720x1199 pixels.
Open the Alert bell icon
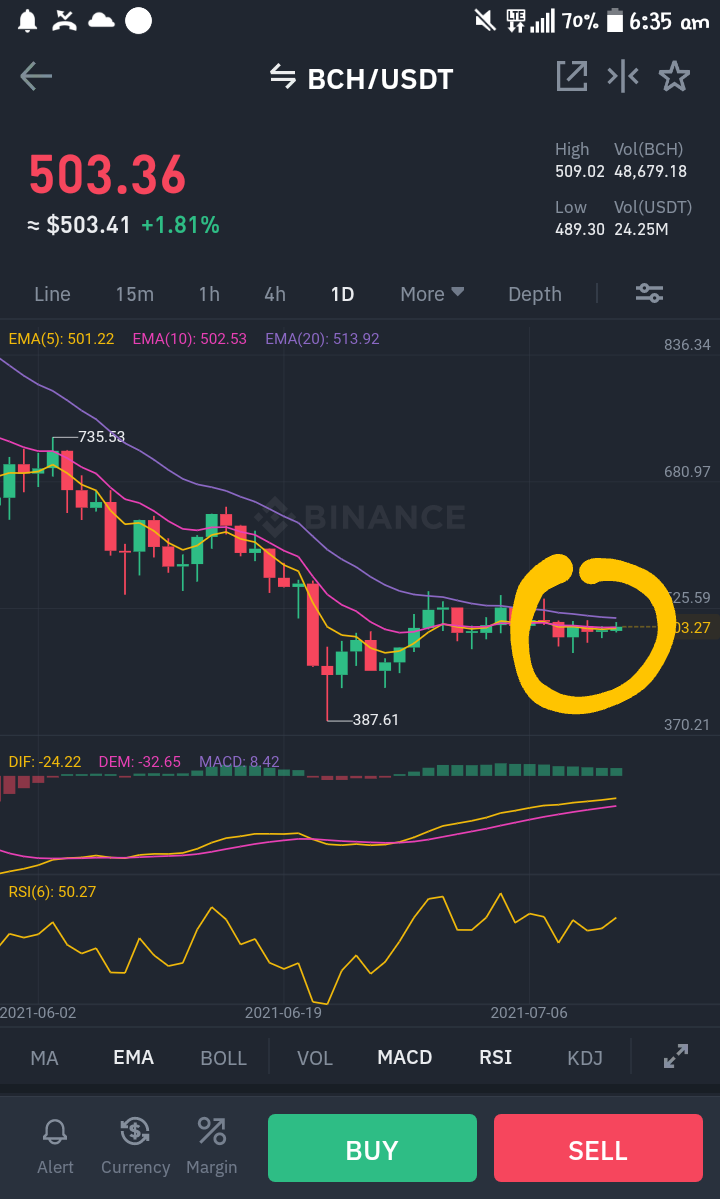click(55, 1132)
